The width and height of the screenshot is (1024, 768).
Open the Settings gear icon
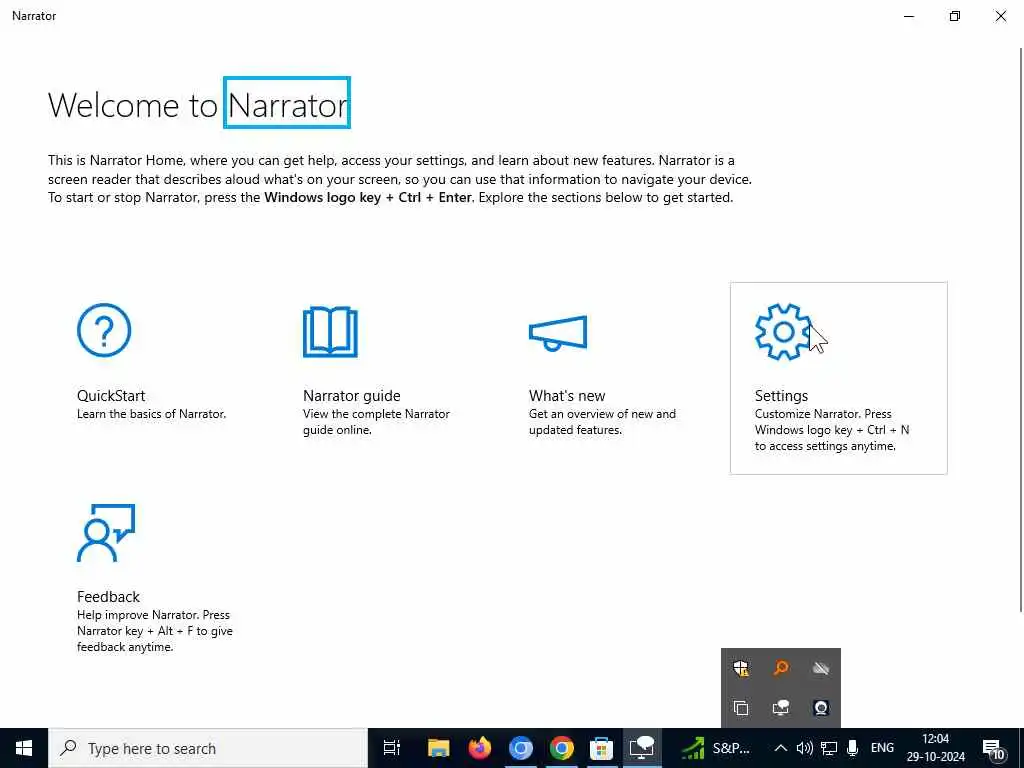(782, 331)
